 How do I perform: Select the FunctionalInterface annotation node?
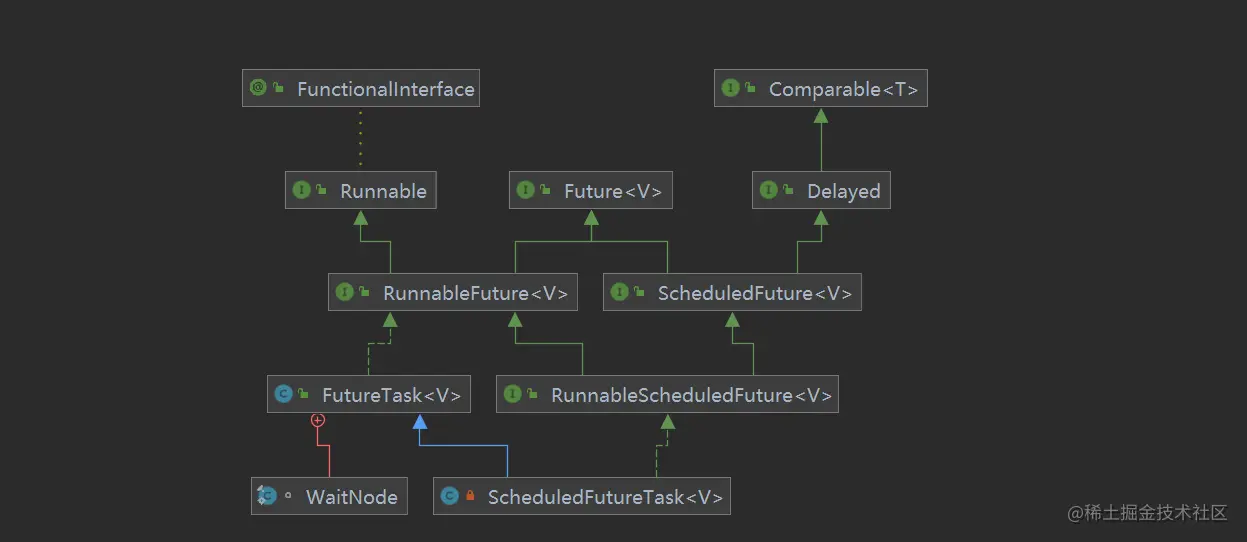(x=360, y=89)
